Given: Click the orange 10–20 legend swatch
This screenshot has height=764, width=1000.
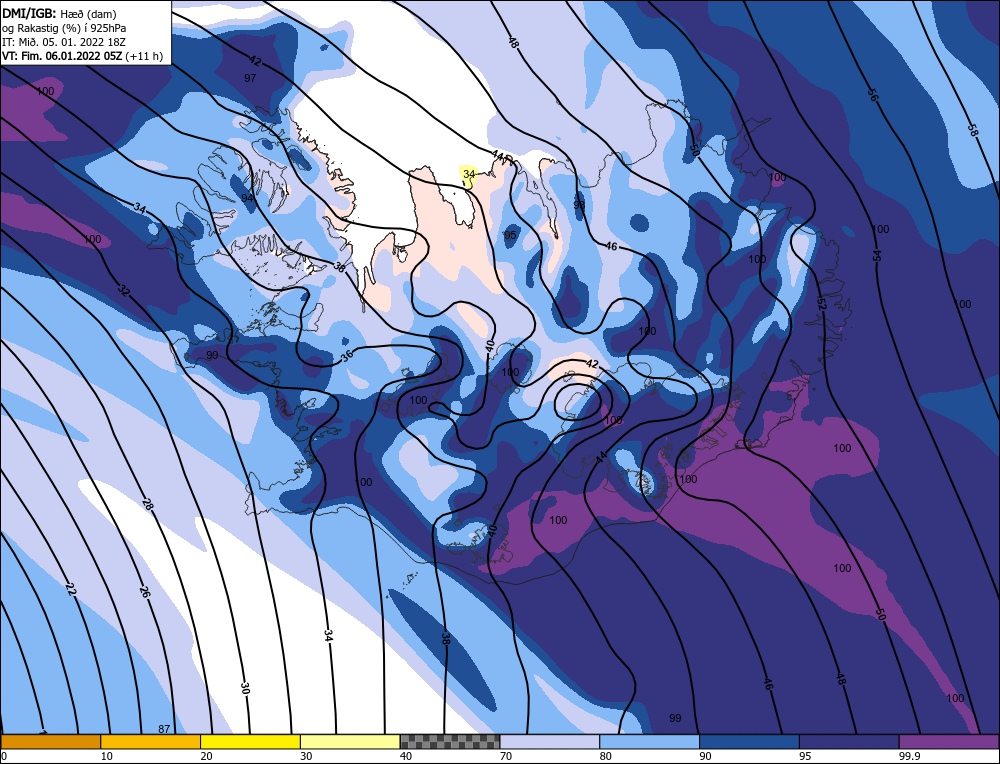Looking at the screenshot, I should click(151, 741).
